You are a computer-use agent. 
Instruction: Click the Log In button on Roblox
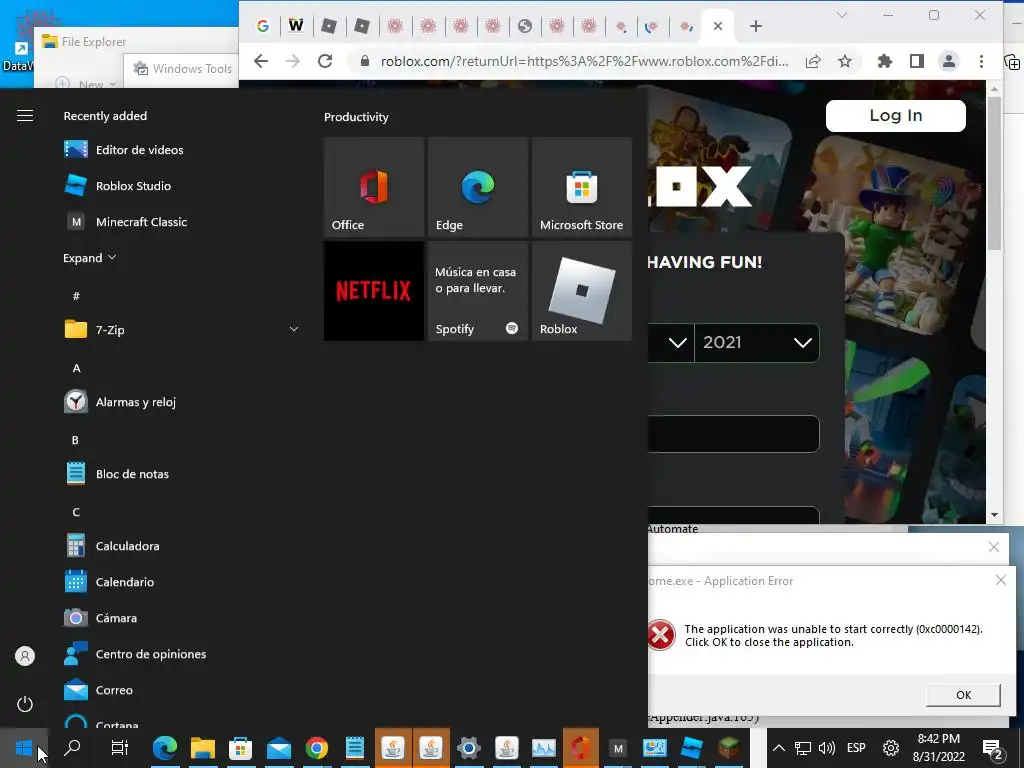click(895, 116)
